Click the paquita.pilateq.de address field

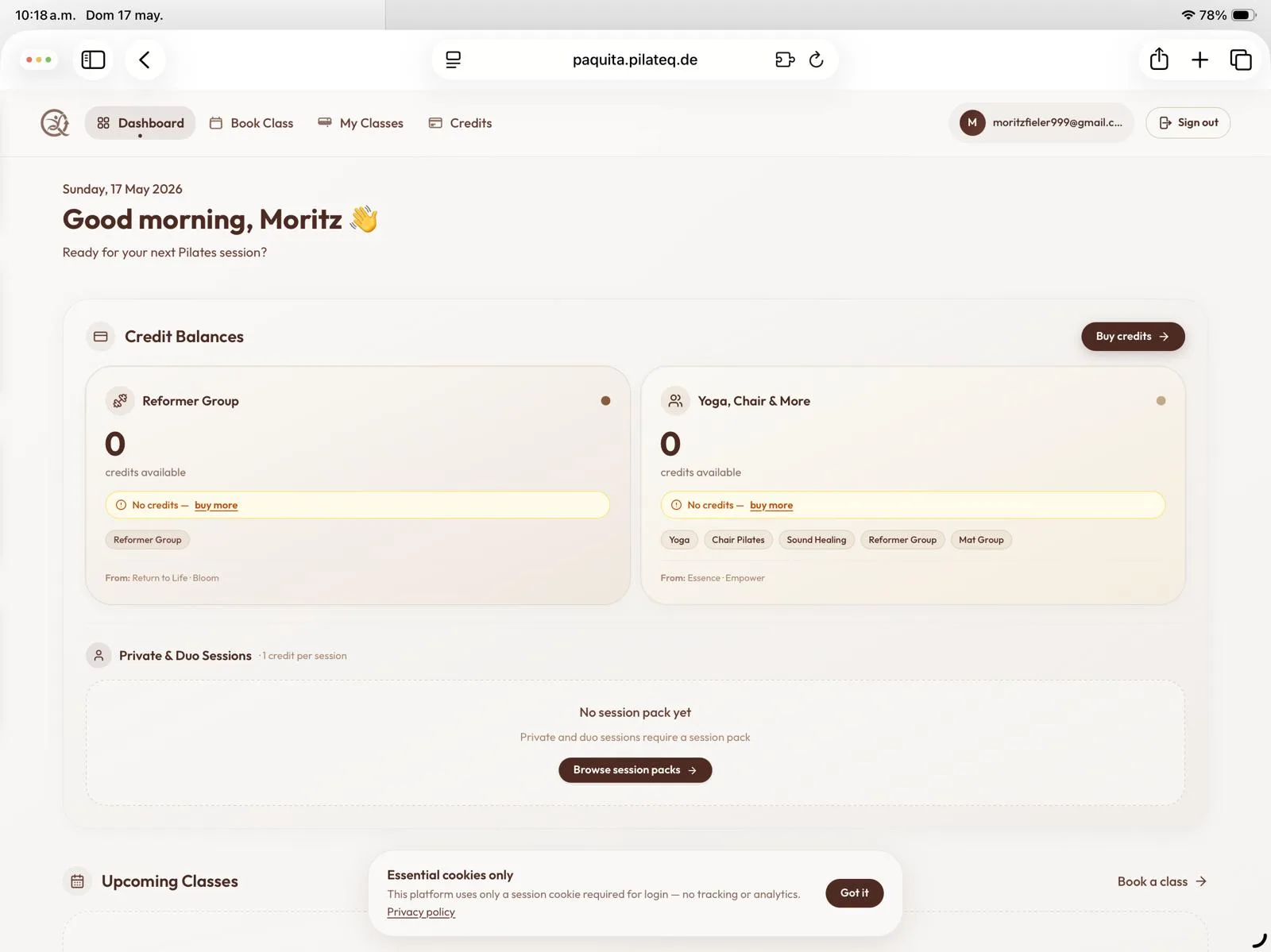(635, 60)
